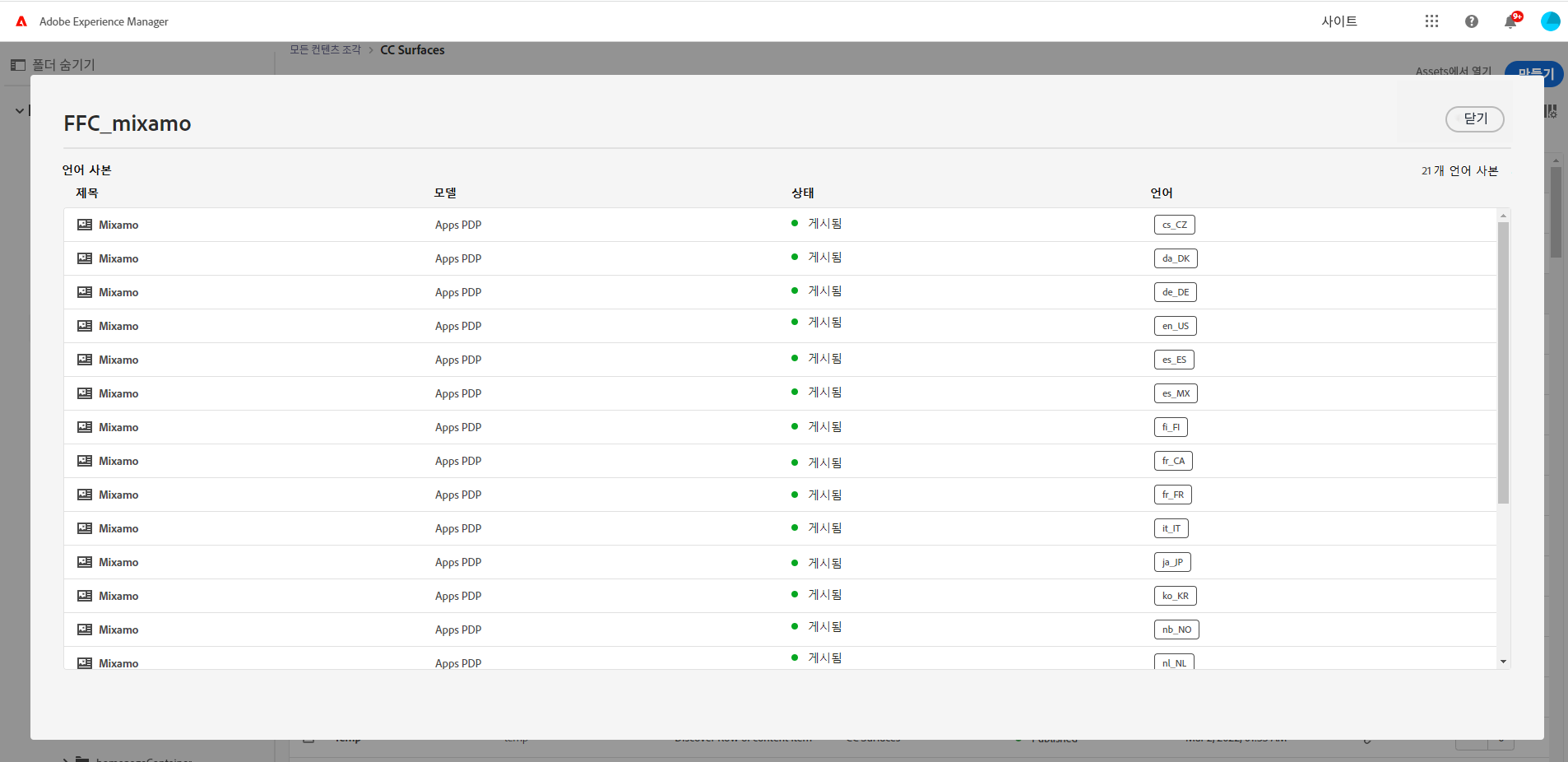
Task: Click 게시됨 status in the da_DK row
Action: click(x=824, y=257)
